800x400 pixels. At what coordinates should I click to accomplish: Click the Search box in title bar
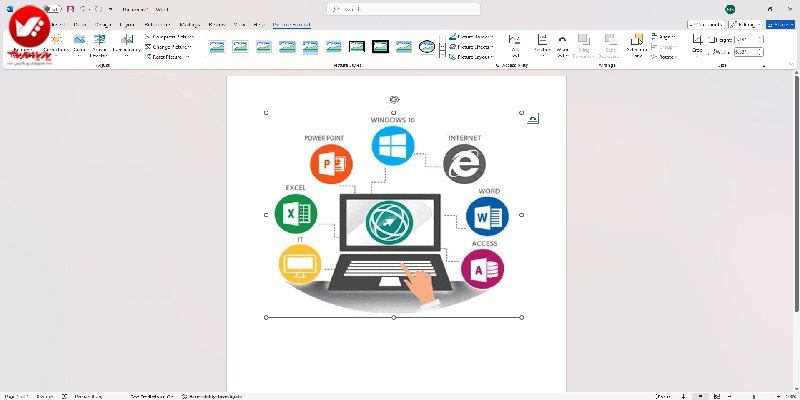point(403,9)
